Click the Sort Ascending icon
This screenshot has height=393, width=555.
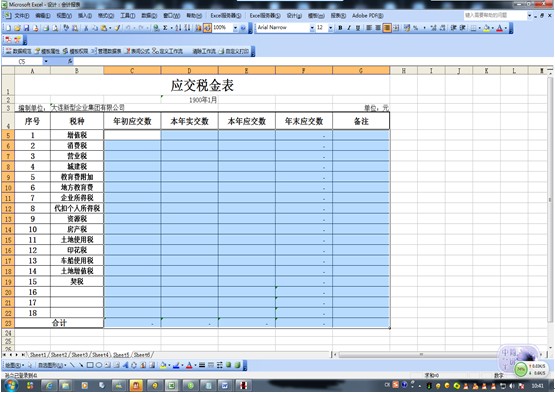click(178, 28)
